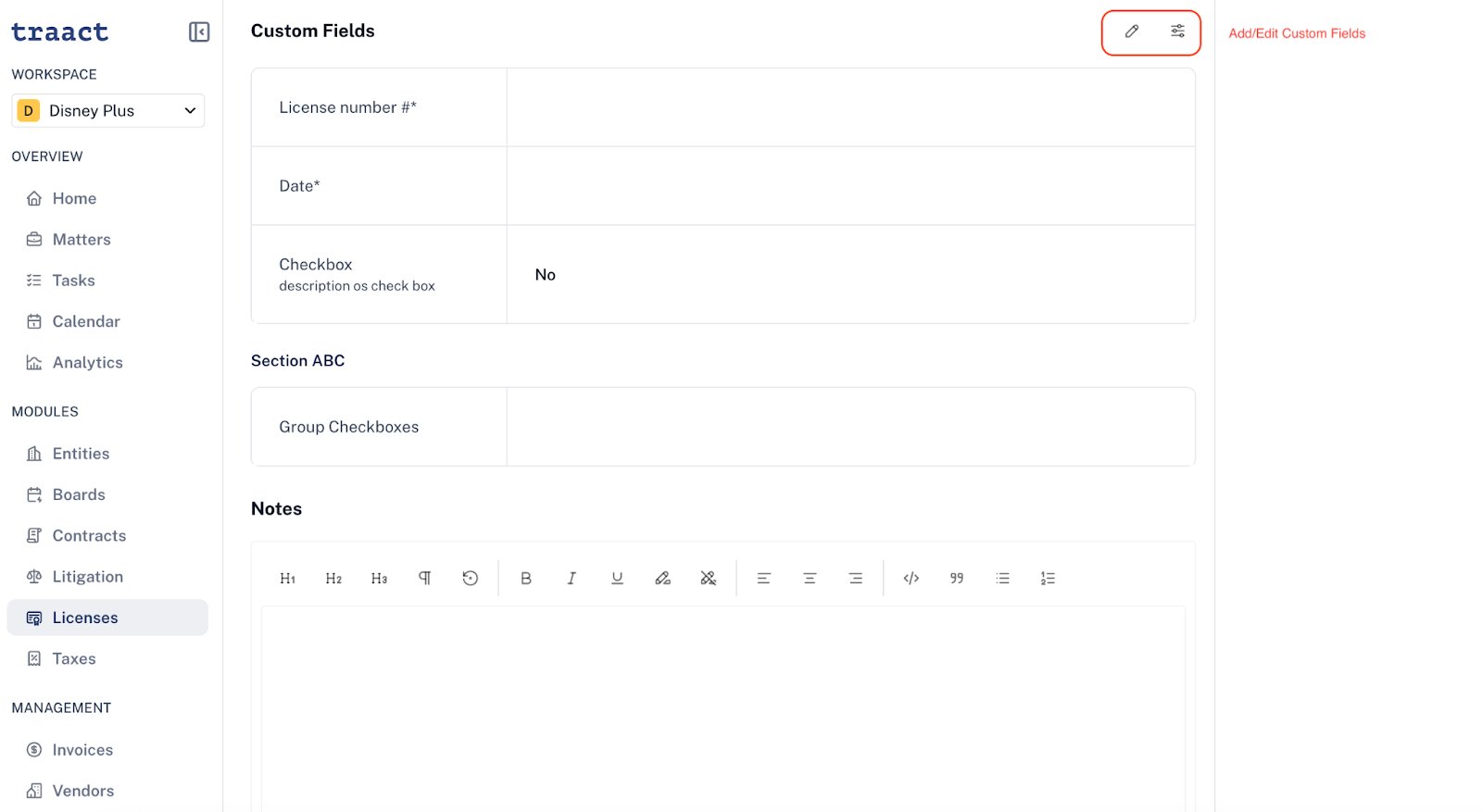Open Invoices under Management

[x=82, y=750]
